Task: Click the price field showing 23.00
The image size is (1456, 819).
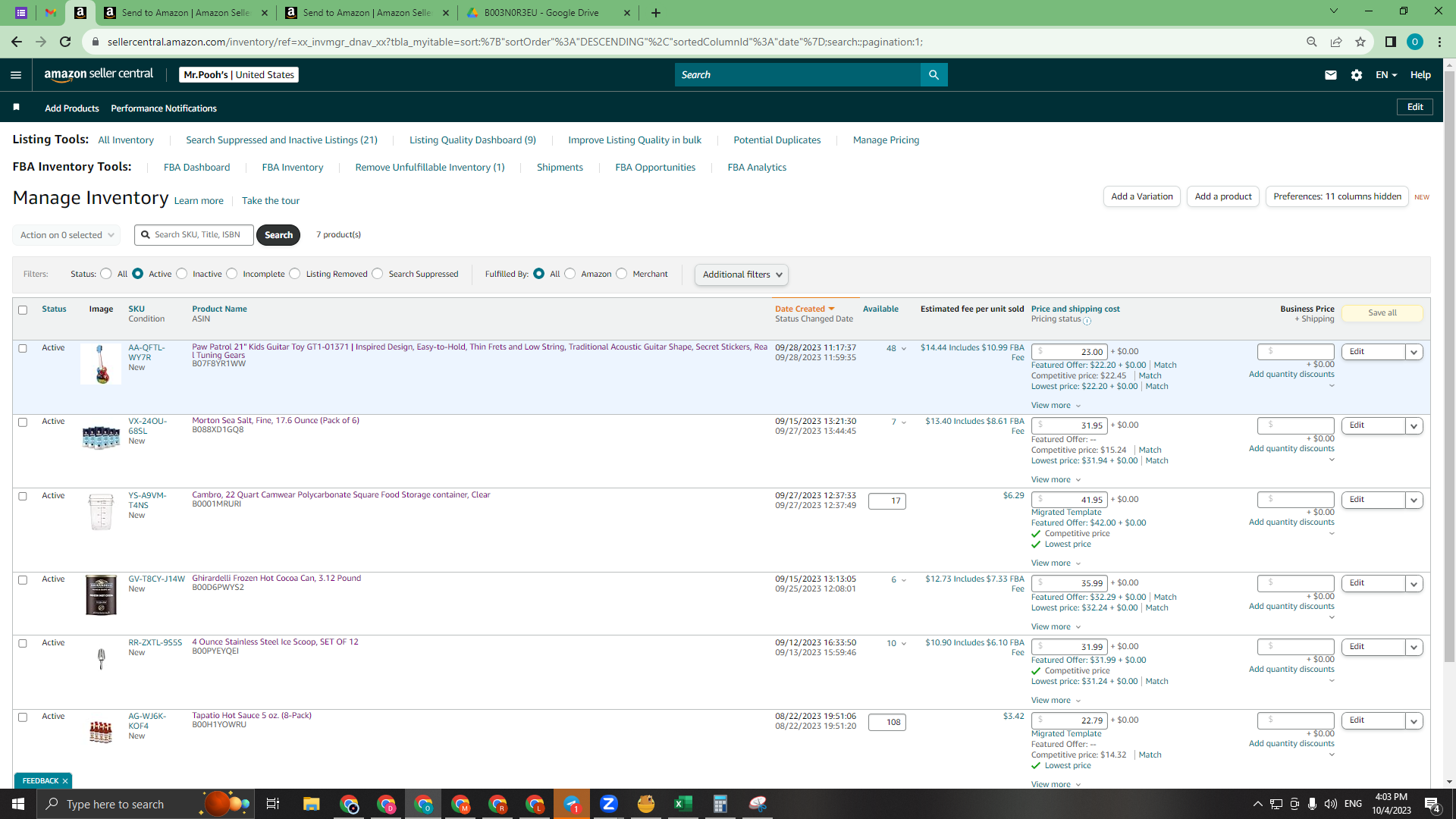Action: [1069, 352]
